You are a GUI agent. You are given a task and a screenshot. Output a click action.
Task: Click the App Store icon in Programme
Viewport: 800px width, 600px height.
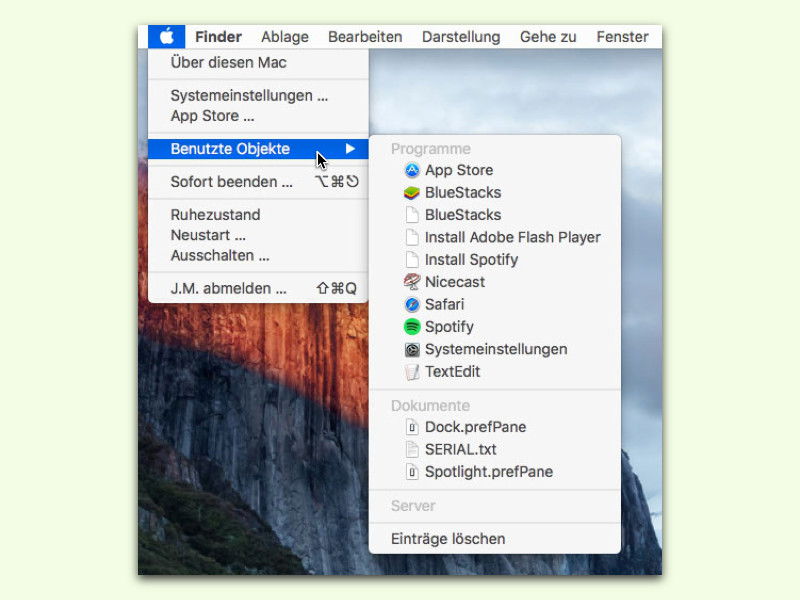point(412,170)
